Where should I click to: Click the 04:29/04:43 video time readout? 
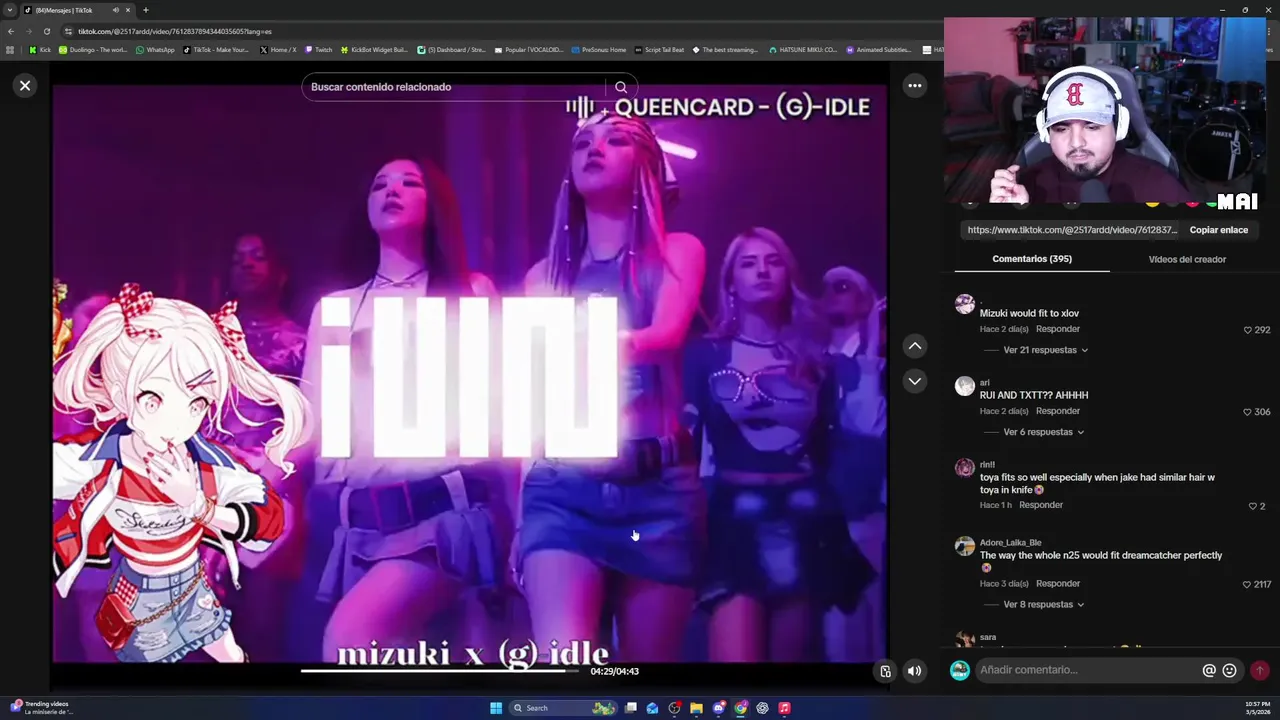(x=614, y=671)
